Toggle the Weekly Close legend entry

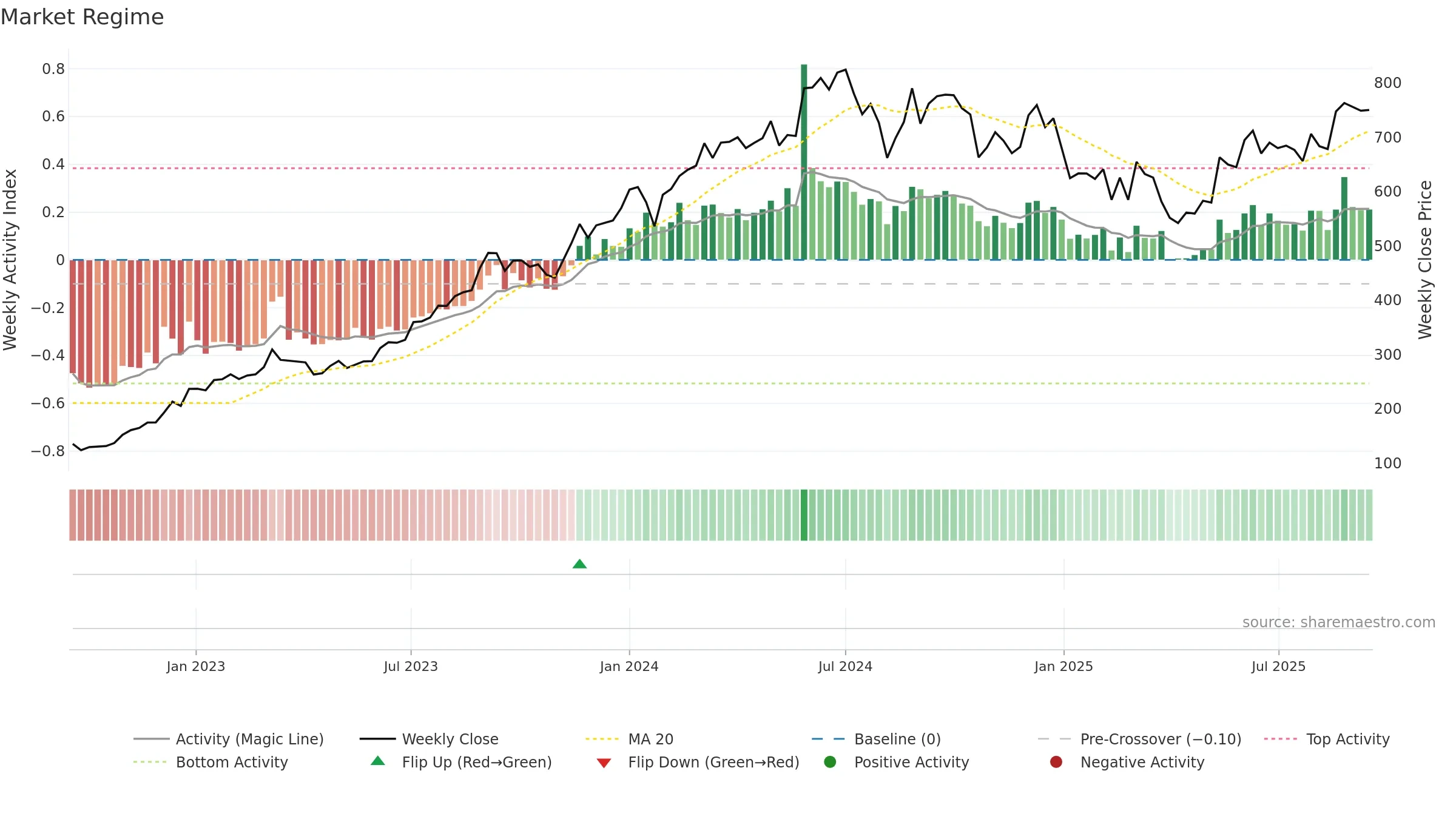(429, 739)
